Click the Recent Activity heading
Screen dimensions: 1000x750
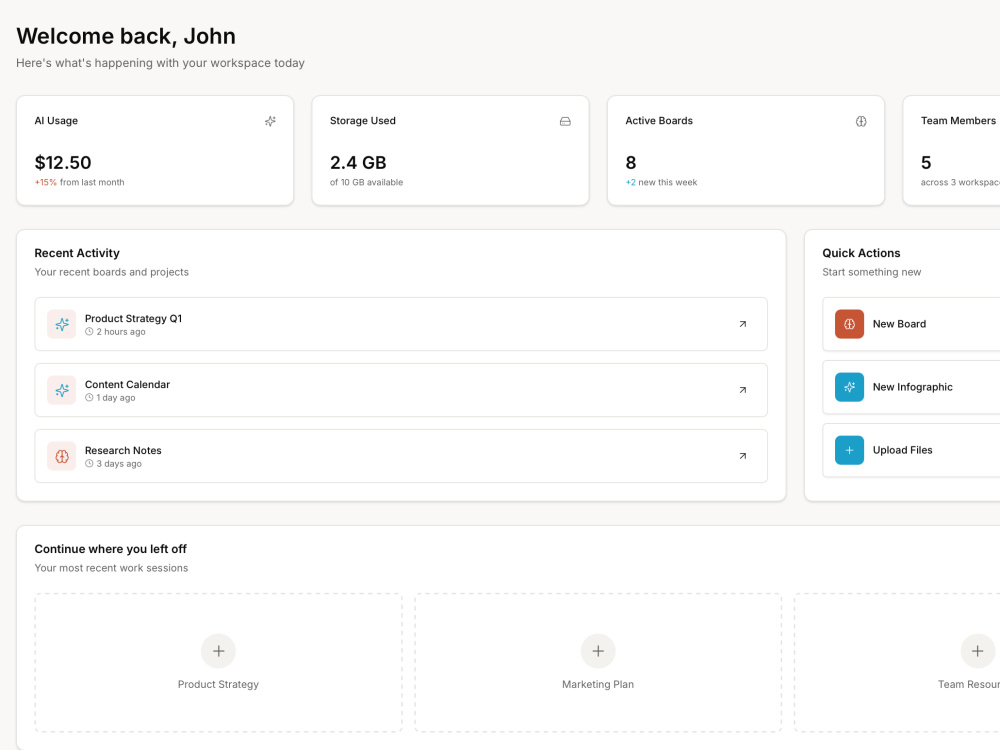pyautogui.click(x=77, y=253)
